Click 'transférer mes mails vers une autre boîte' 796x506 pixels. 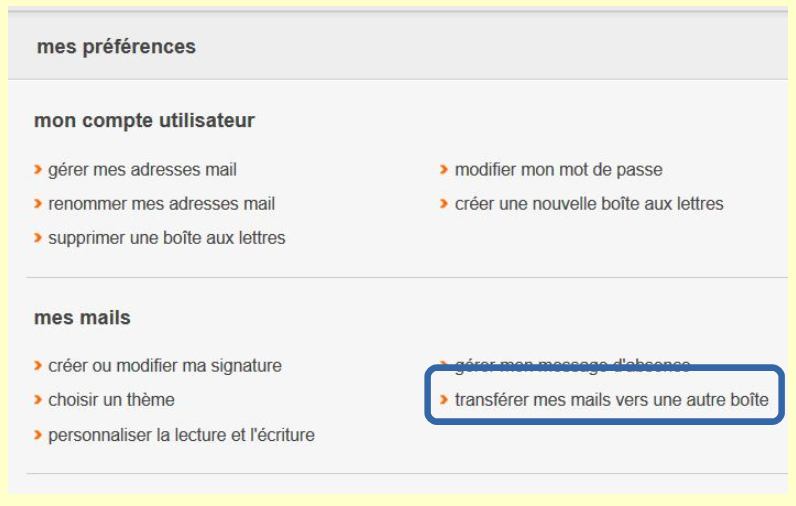point(609,401)
